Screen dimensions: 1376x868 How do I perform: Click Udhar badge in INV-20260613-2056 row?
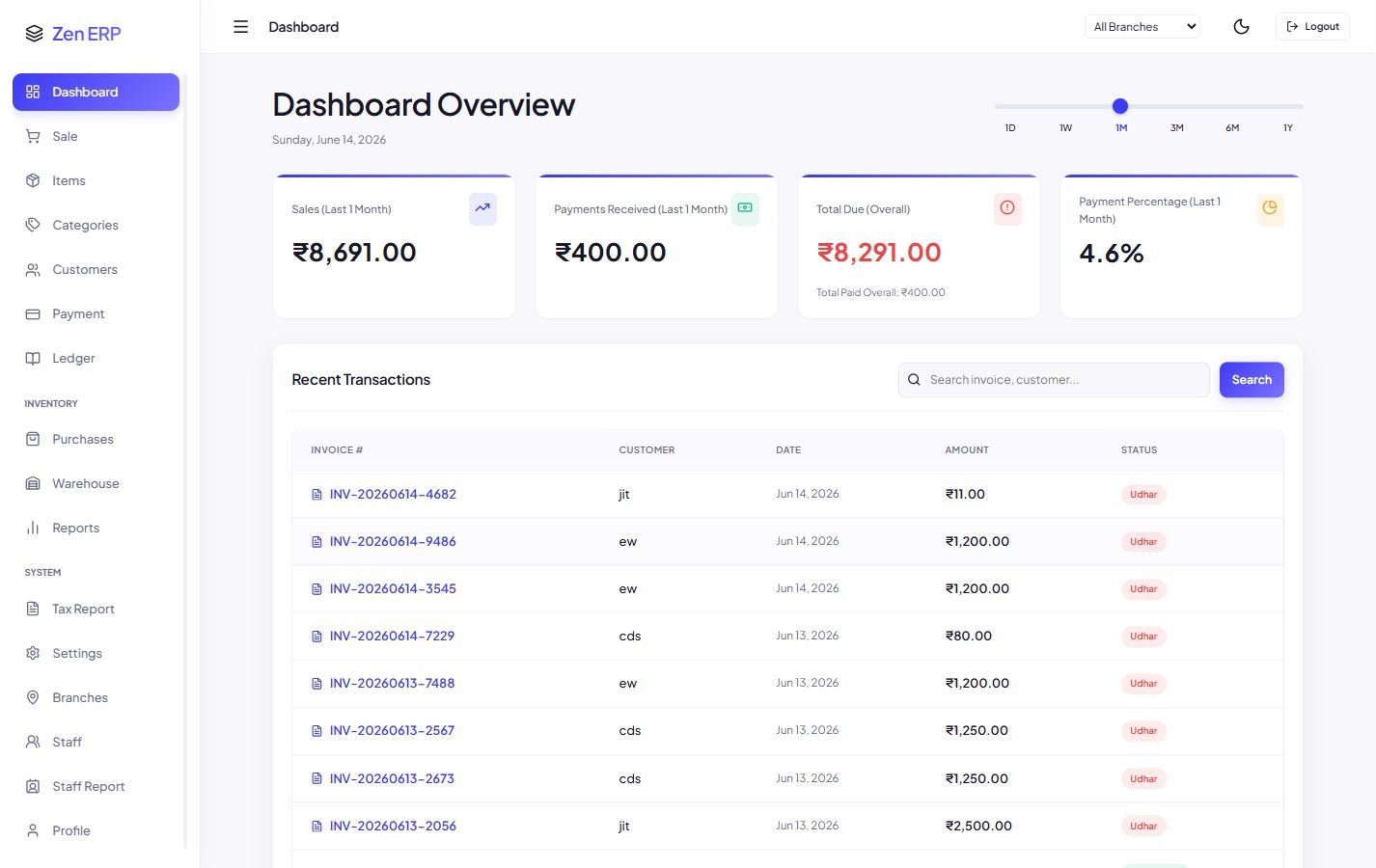(x=1143, y=827)
